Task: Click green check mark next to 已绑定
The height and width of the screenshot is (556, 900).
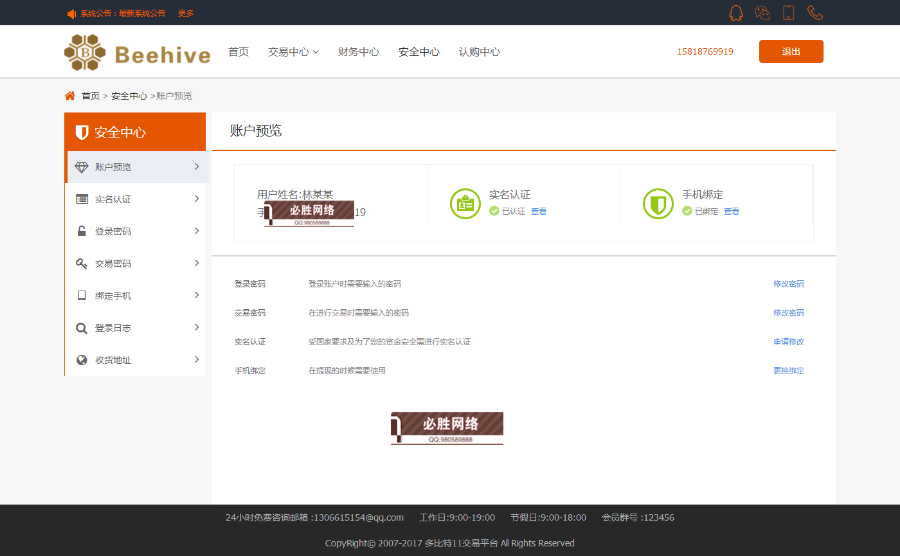Action: (x=687, y=211)
